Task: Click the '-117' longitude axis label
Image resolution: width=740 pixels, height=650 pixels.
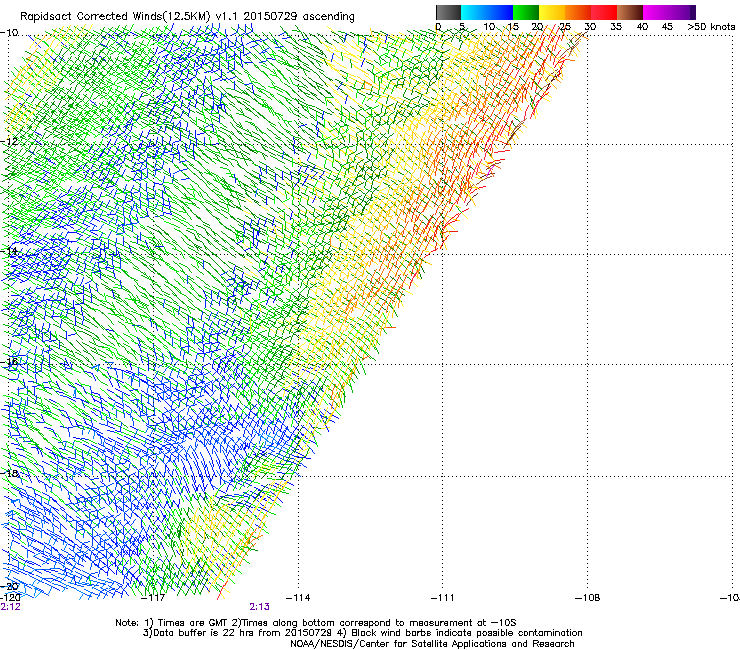Action: [153, 598]
